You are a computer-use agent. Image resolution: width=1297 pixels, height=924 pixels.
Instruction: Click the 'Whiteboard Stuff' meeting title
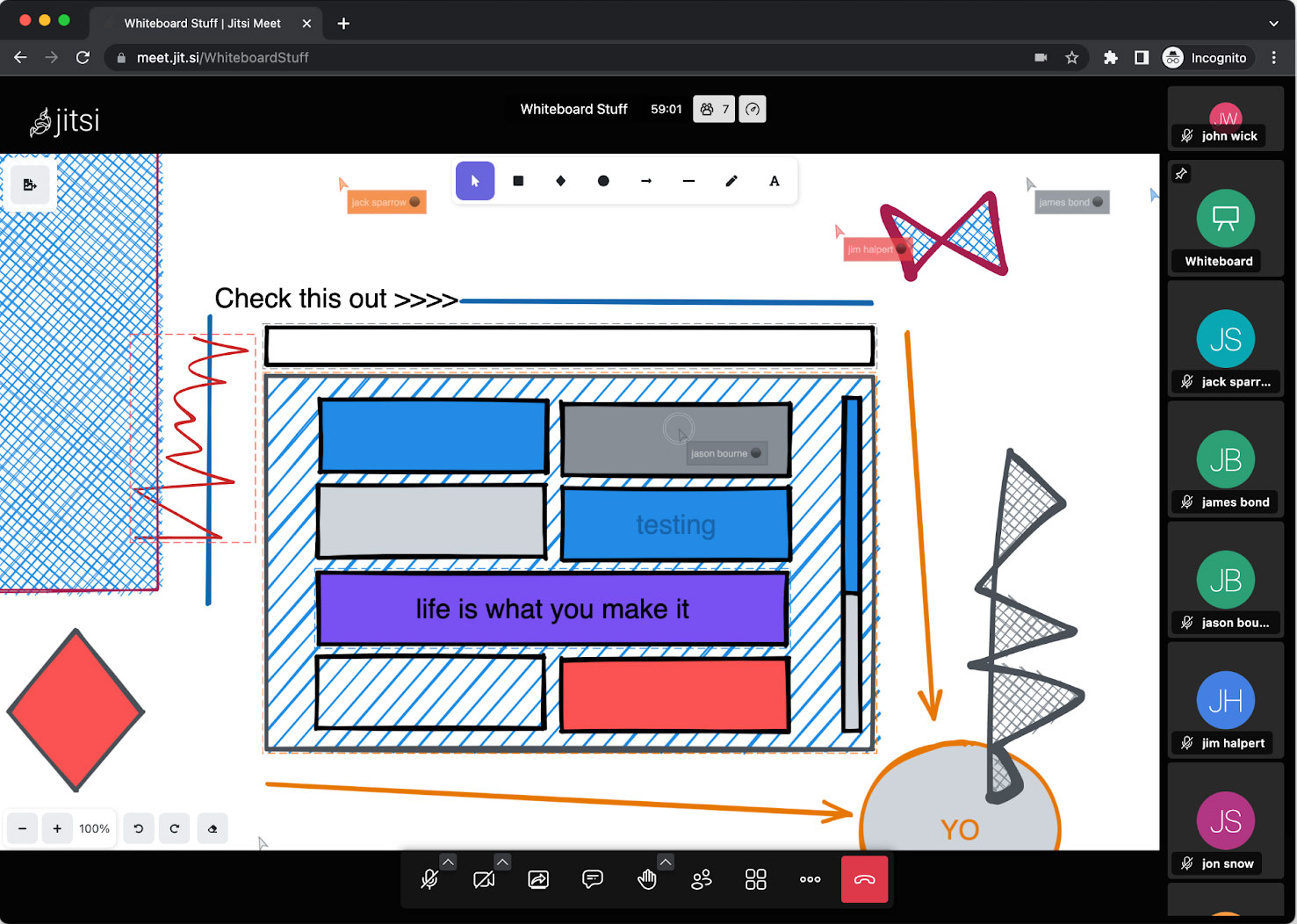click(x=573, y=109)
